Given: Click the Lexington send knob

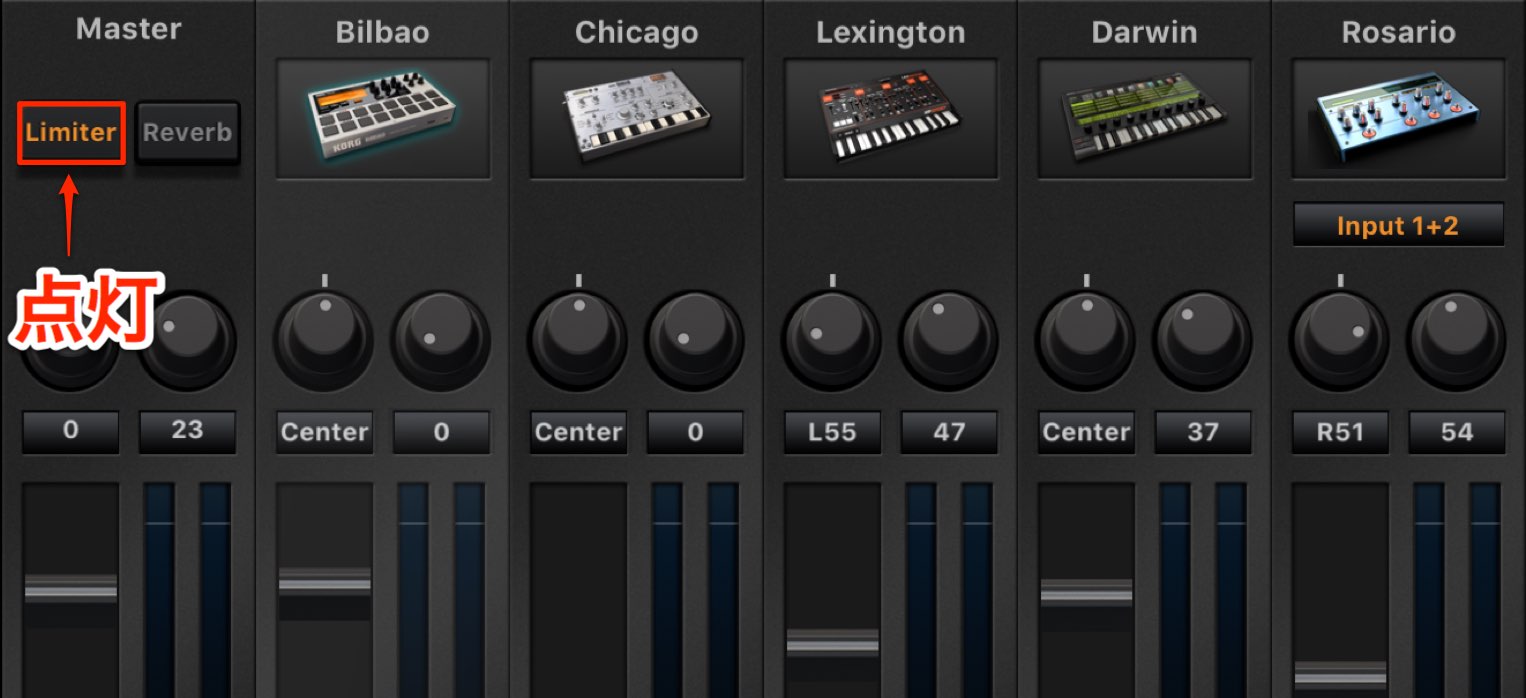Looking at the screenshot, I should tap(949, 339).
